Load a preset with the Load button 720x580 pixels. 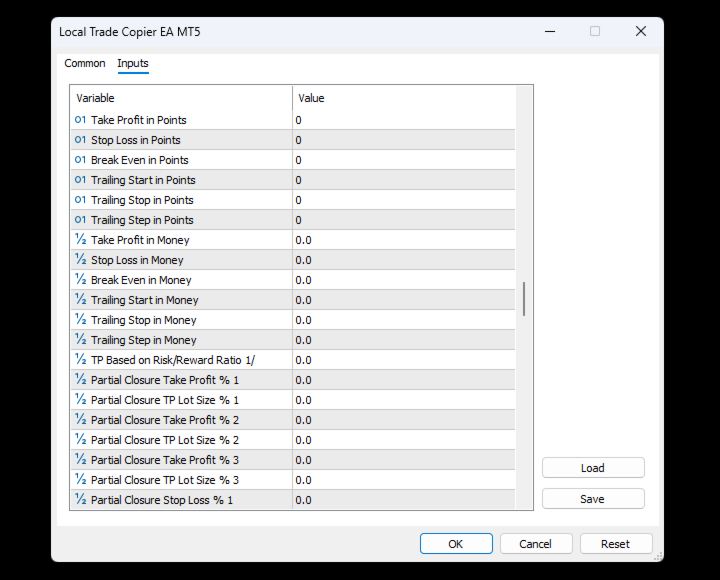pos(593,468)
